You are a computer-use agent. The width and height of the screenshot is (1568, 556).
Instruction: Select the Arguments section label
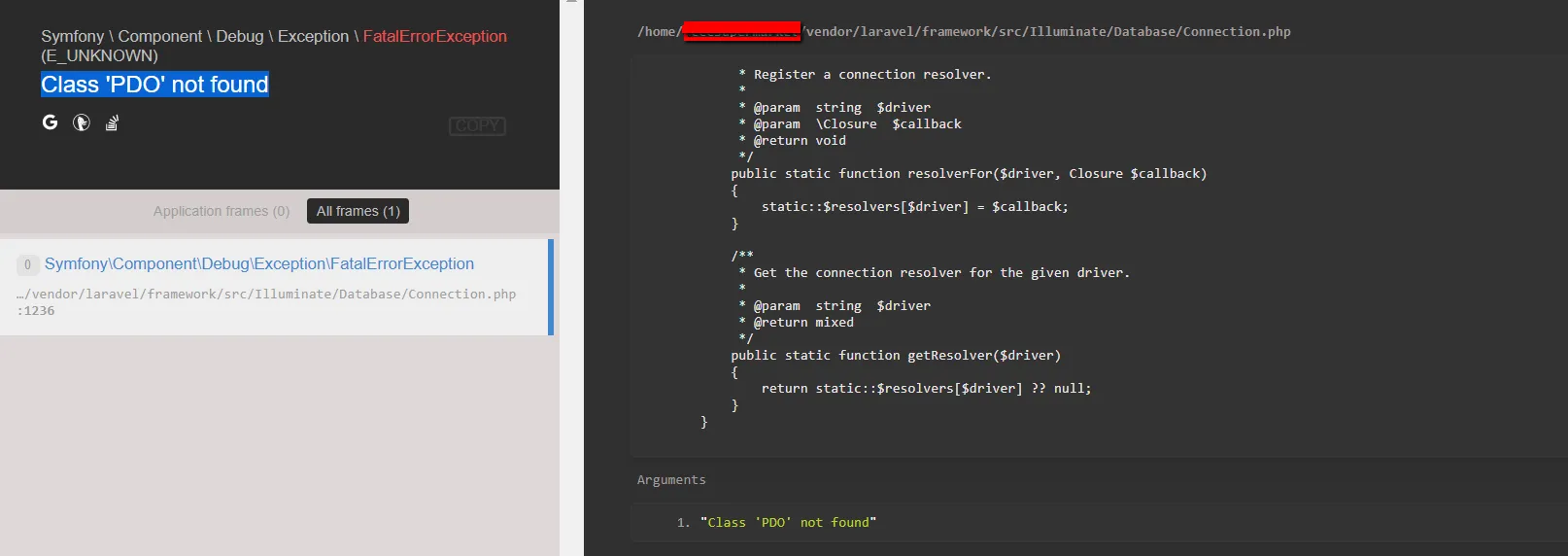[x=671, y=480]
